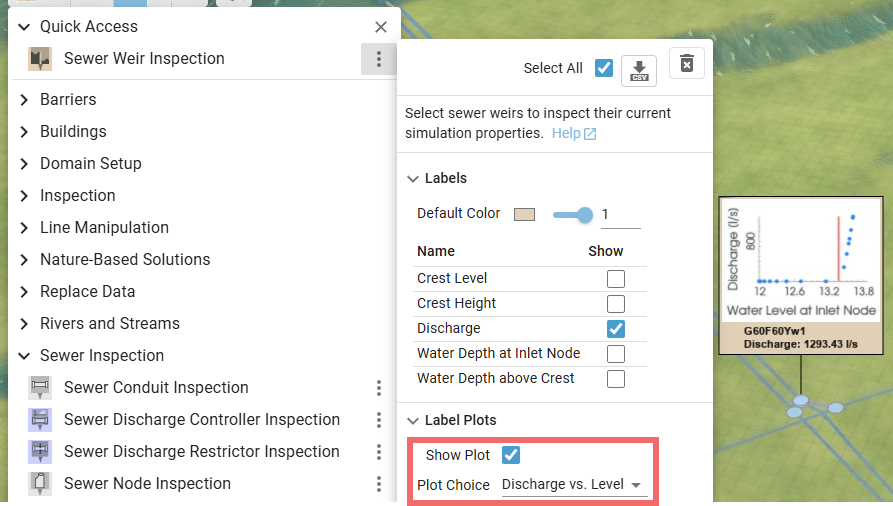The image size is (893, 506).
Task: Click the Sewer Discharge Controller Inspection icon
Action: (41, 420)
